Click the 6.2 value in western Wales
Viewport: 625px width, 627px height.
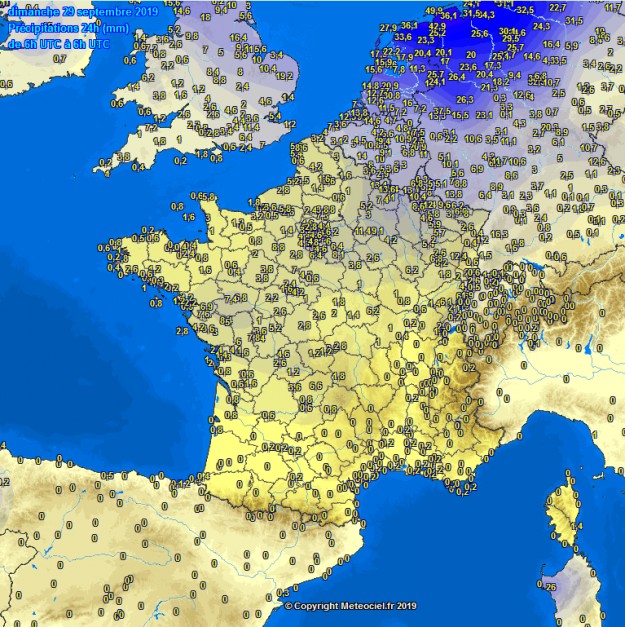[x=147, y=78]
